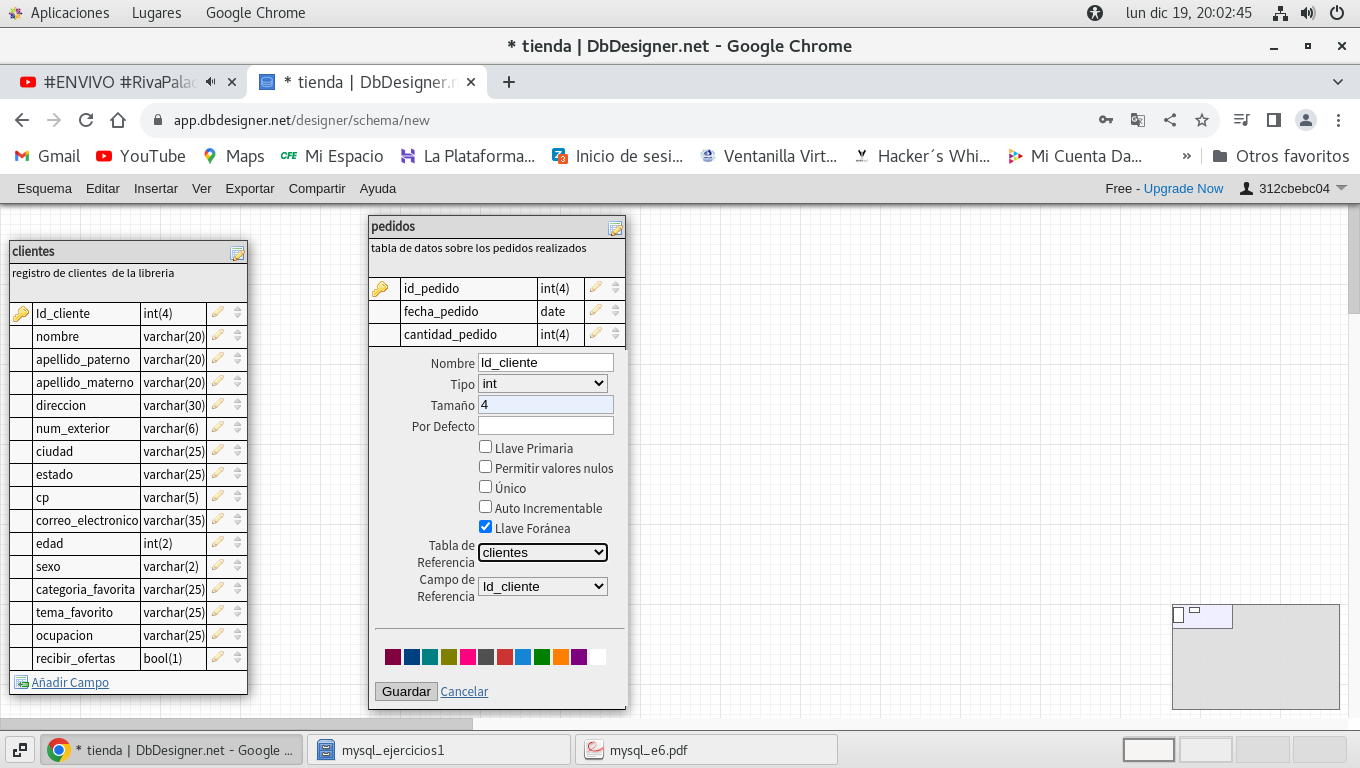
Task: Click the Añadir Campo link
Action: [x=70, y=682]
